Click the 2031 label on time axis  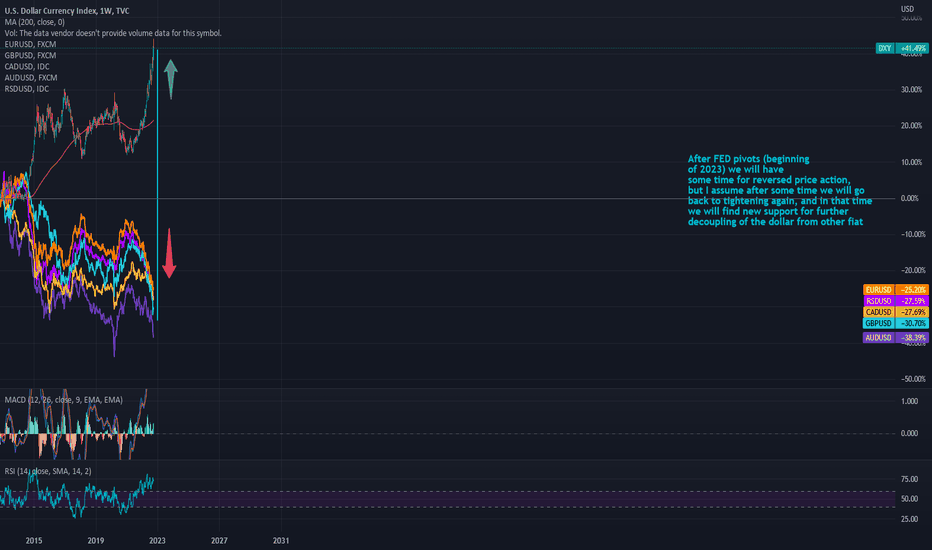click(281, 540)
